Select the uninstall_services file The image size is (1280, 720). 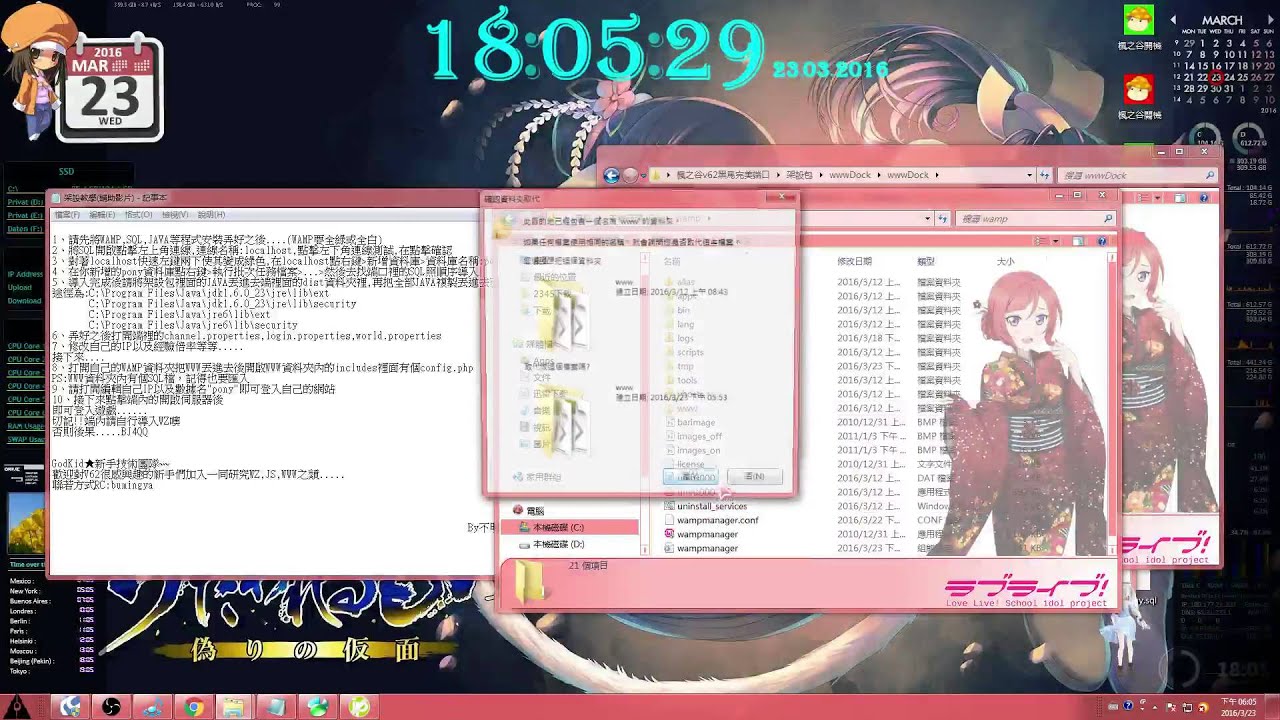point(711,506)
